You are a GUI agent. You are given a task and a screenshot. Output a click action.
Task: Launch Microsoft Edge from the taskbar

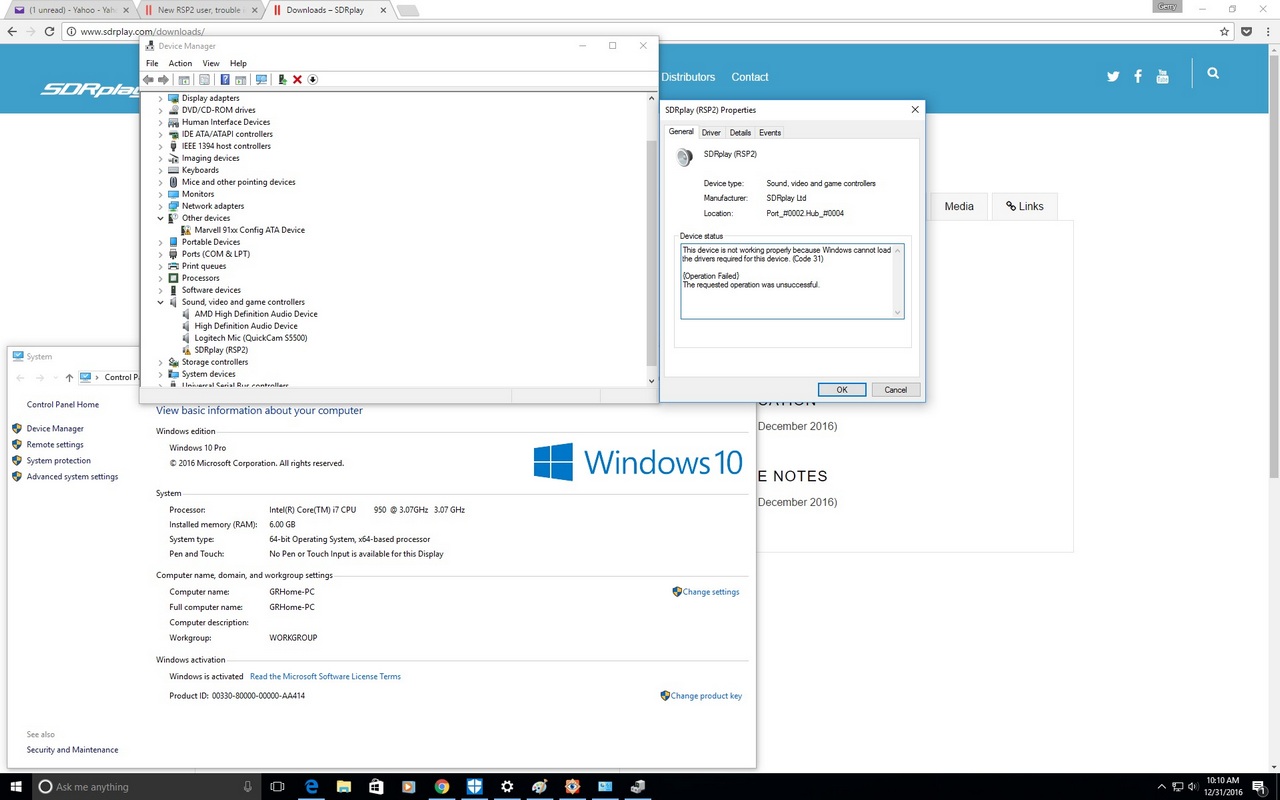(x=311, y=787)
